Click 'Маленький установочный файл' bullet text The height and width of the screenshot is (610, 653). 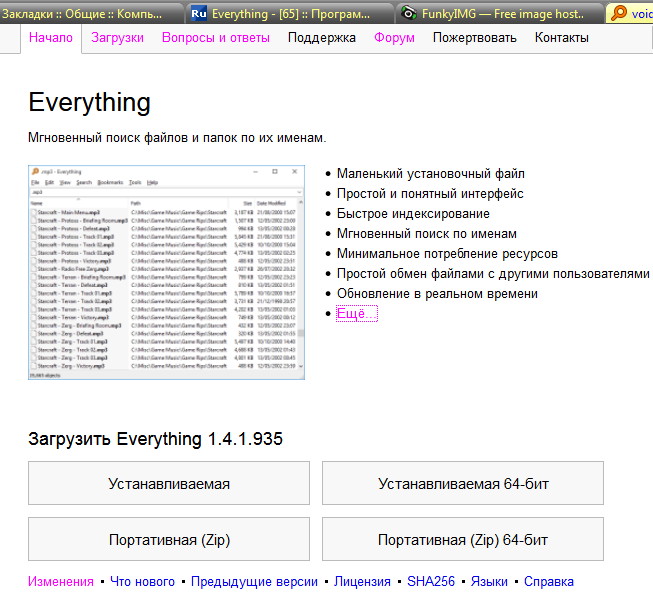(431, 173)
